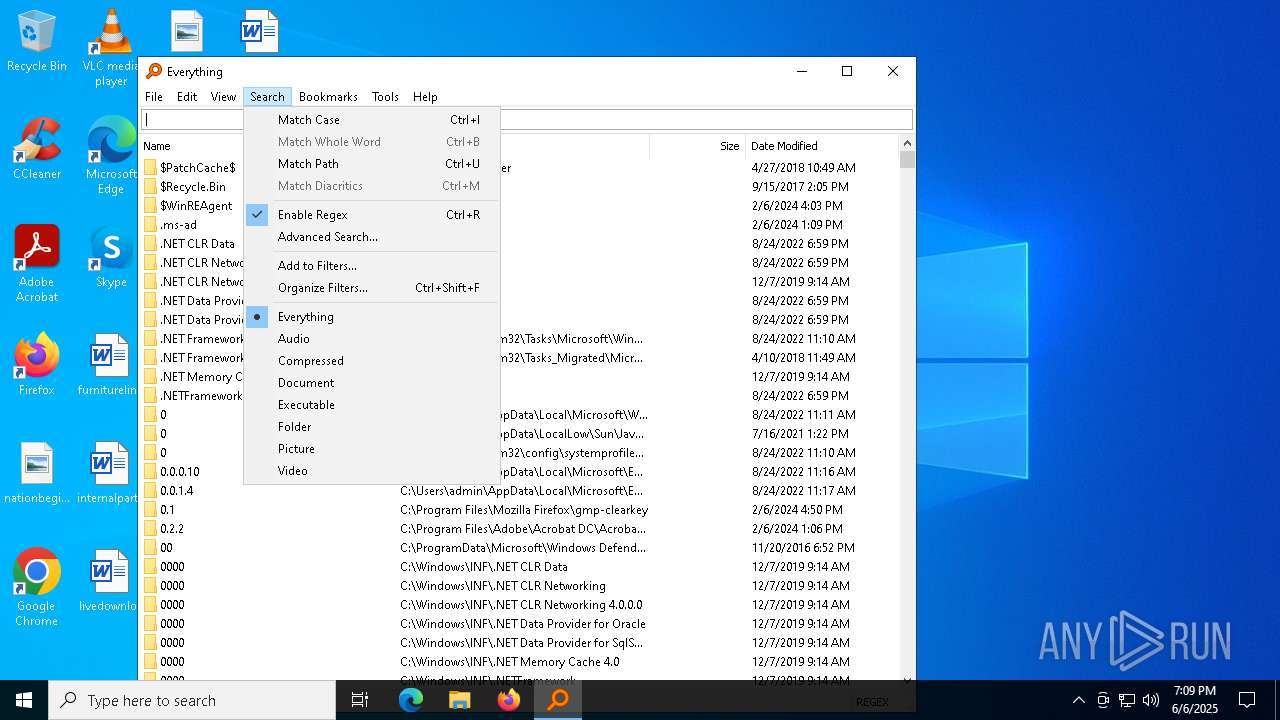1280x720 pixels.
Task: Open Word document icon at desktop top
Action: click(260, 31)
